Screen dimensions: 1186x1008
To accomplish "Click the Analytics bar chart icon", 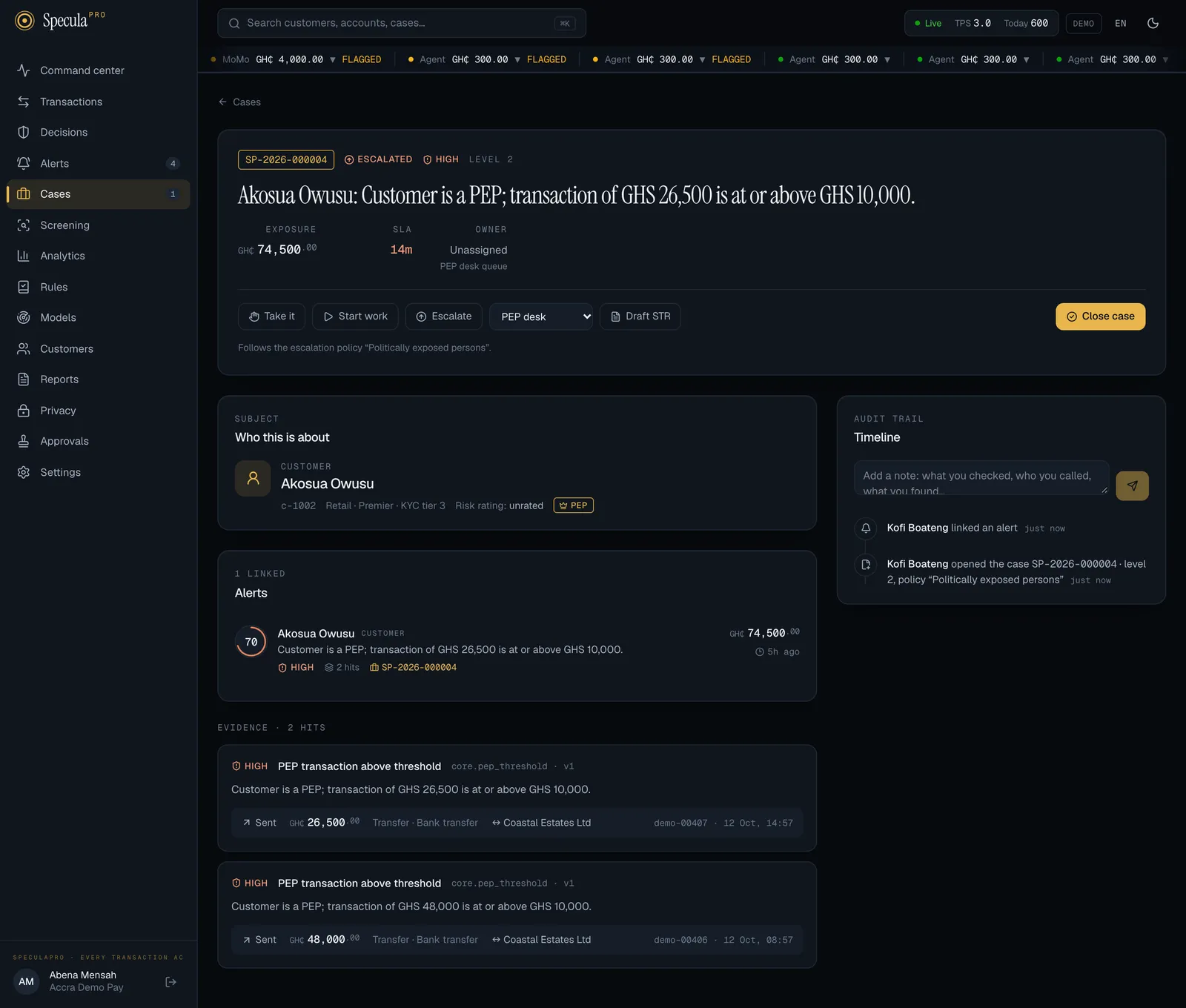I will pyautogui.click(x=24, y=256).
